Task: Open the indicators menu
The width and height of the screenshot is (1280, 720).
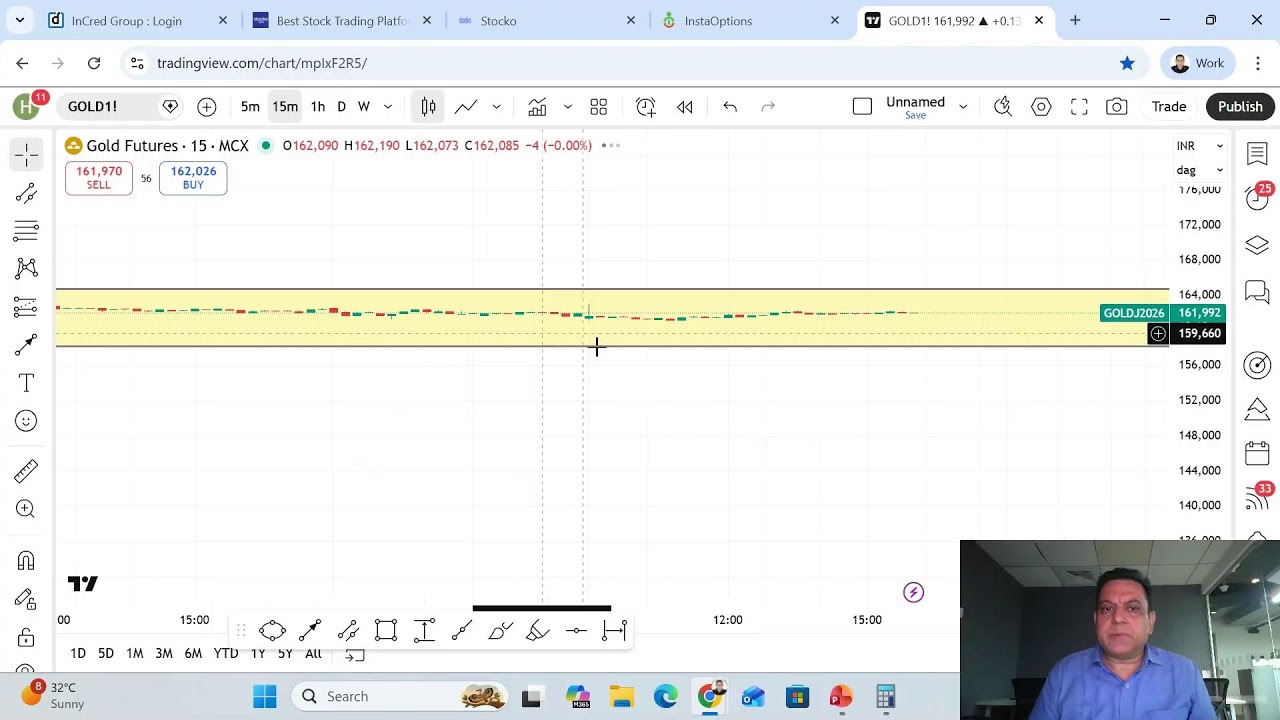Action: coord(537,107)
